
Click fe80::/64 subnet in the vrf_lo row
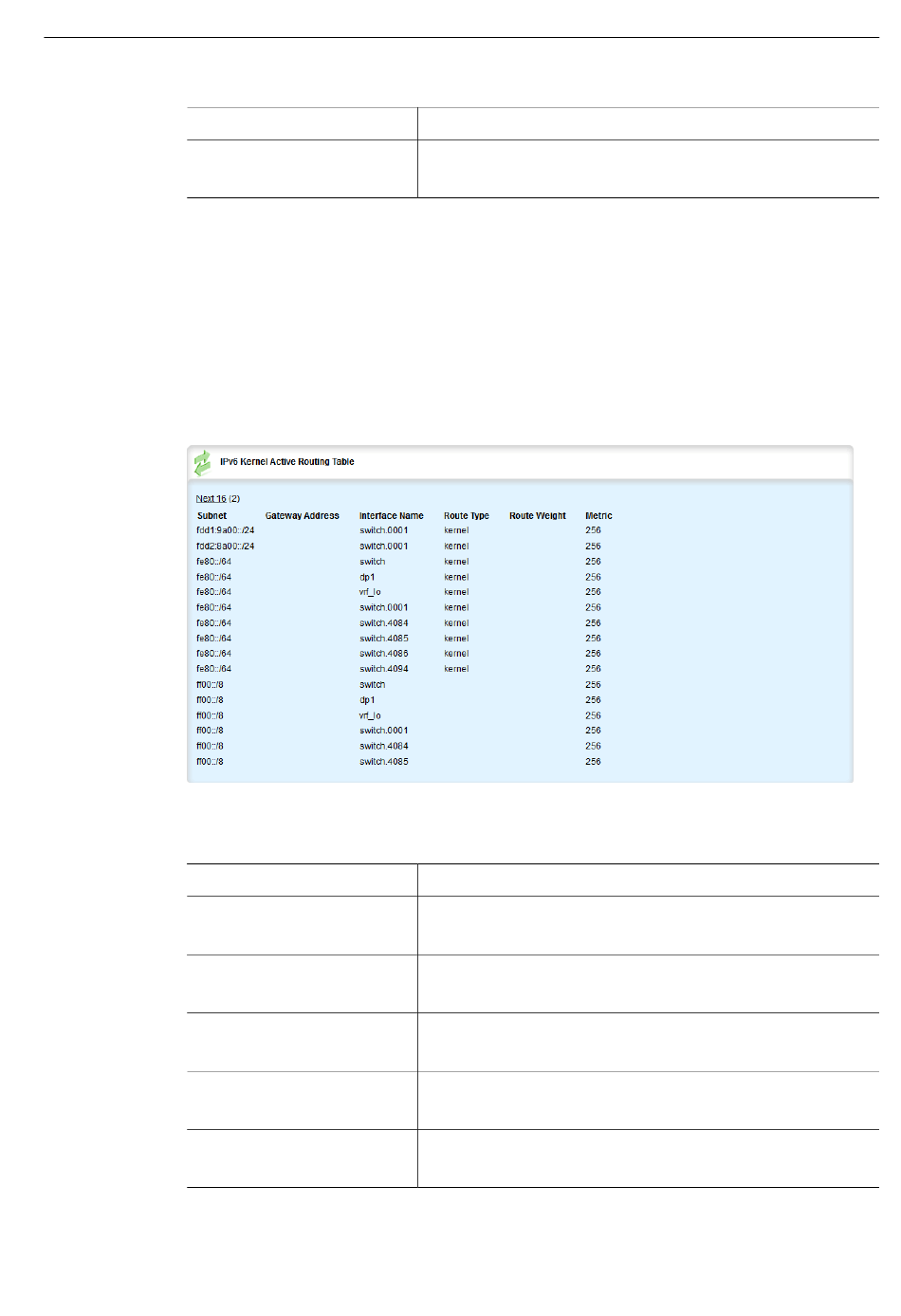[213, 592]
